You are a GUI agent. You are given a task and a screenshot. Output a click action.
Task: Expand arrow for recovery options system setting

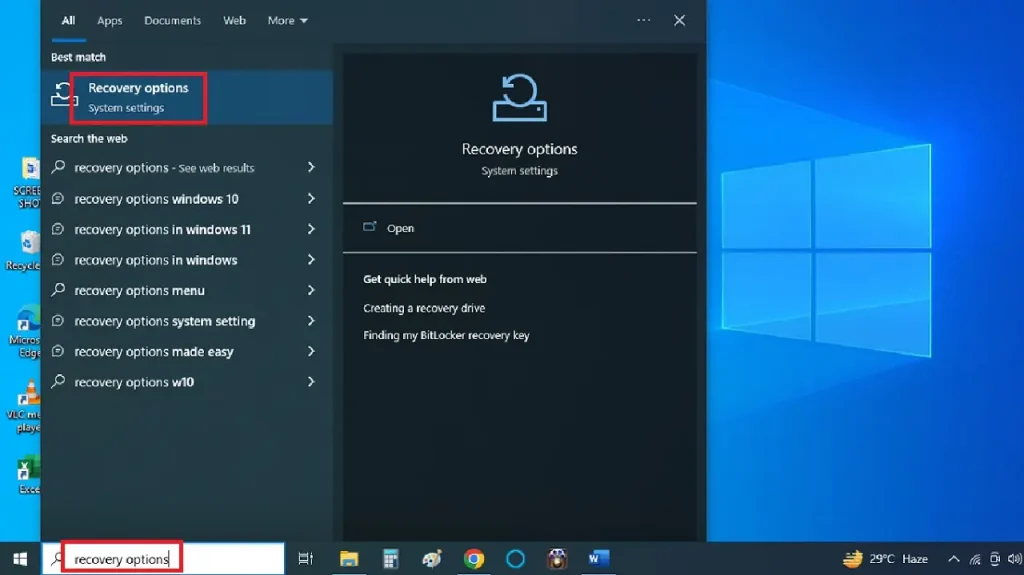pyautogui.click(x=311, y=321)
